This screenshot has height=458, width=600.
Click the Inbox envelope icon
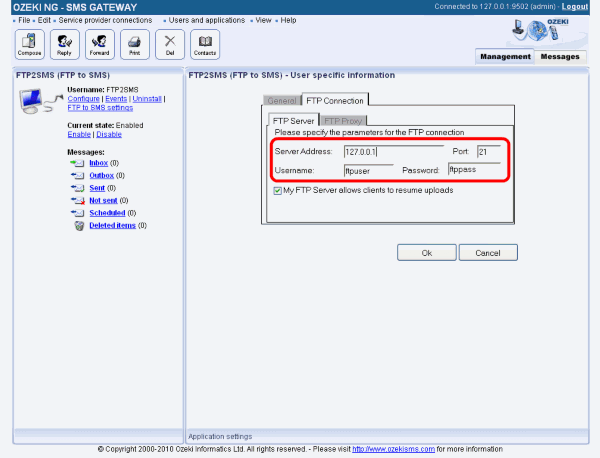[77, 163]
